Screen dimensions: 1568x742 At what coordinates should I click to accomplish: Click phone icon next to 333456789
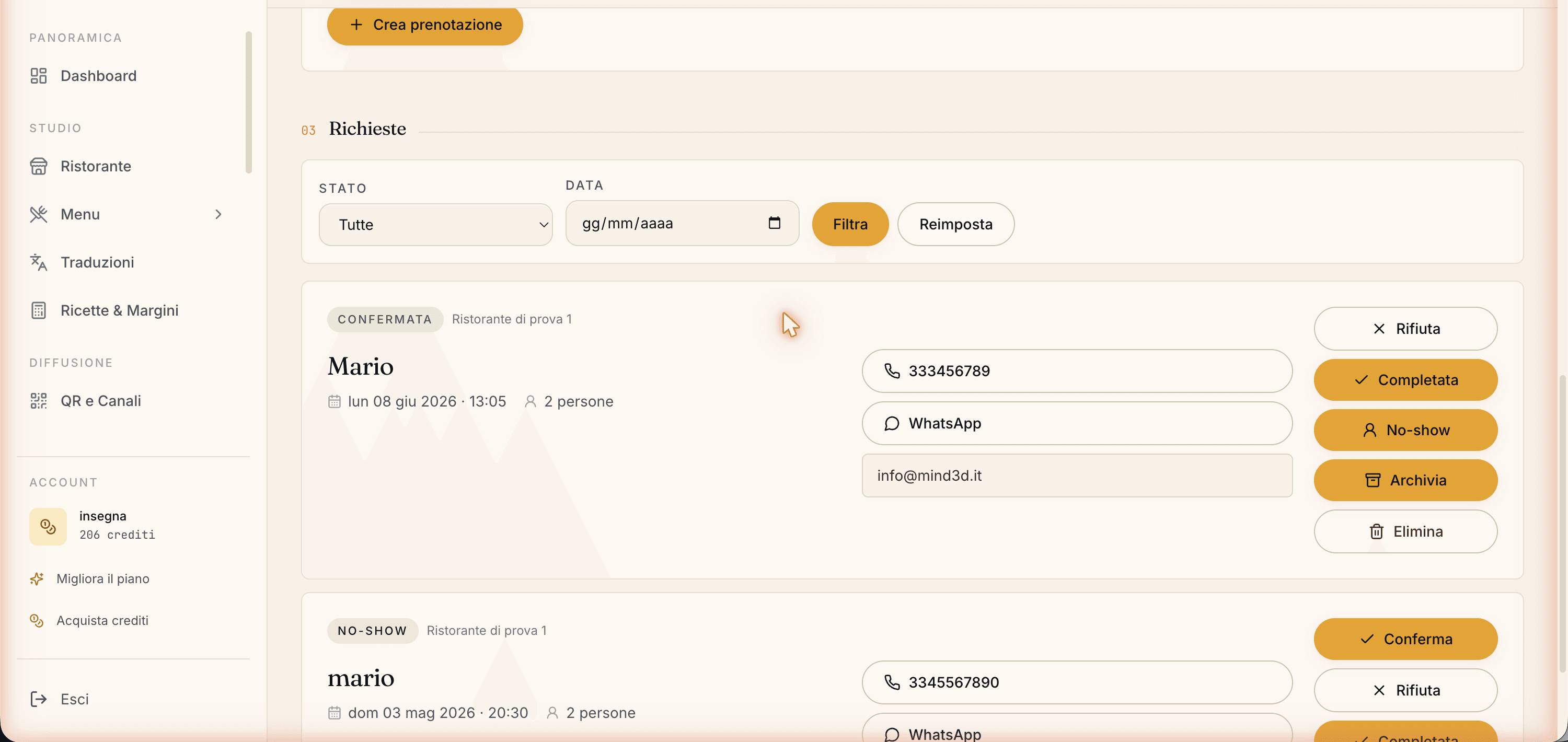(x=892, y=370)
